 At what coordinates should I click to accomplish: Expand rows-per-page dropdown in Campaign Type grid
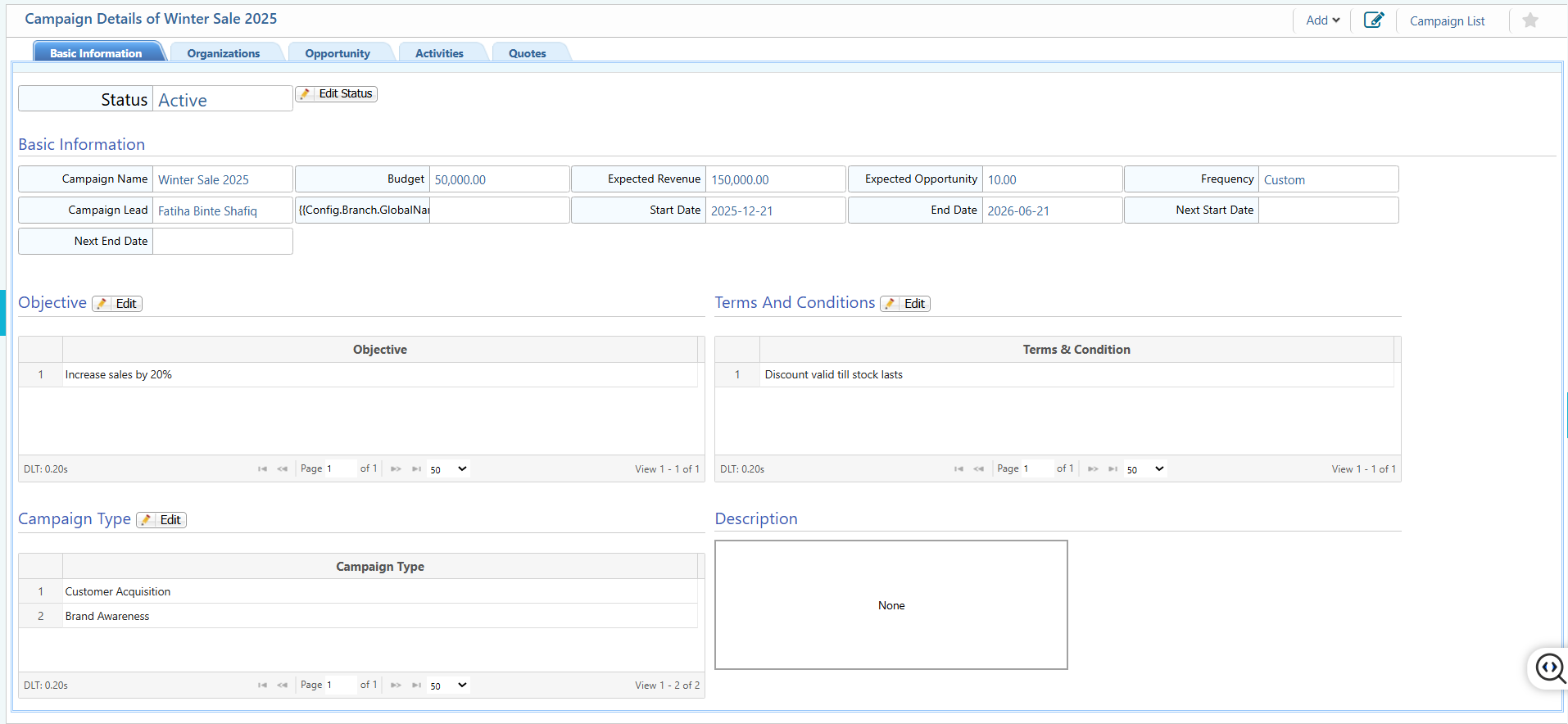(448, 686)
